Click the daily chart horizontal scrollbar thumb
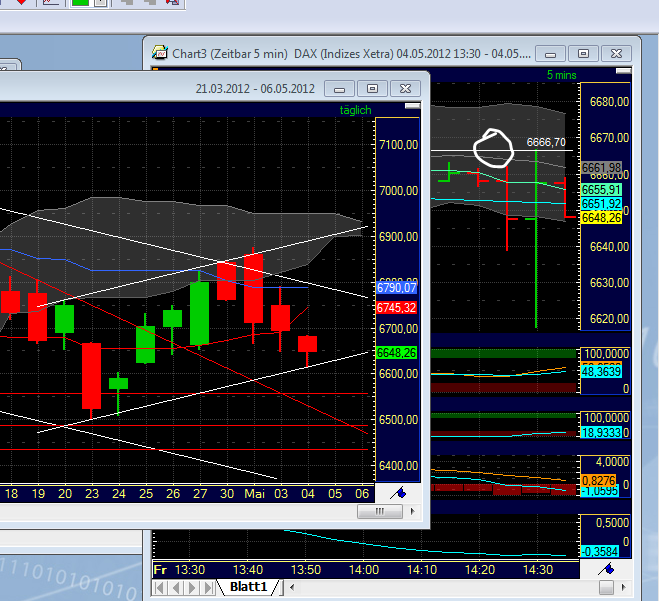Viewport: 659px width, 601px height. tap(380, 511)
